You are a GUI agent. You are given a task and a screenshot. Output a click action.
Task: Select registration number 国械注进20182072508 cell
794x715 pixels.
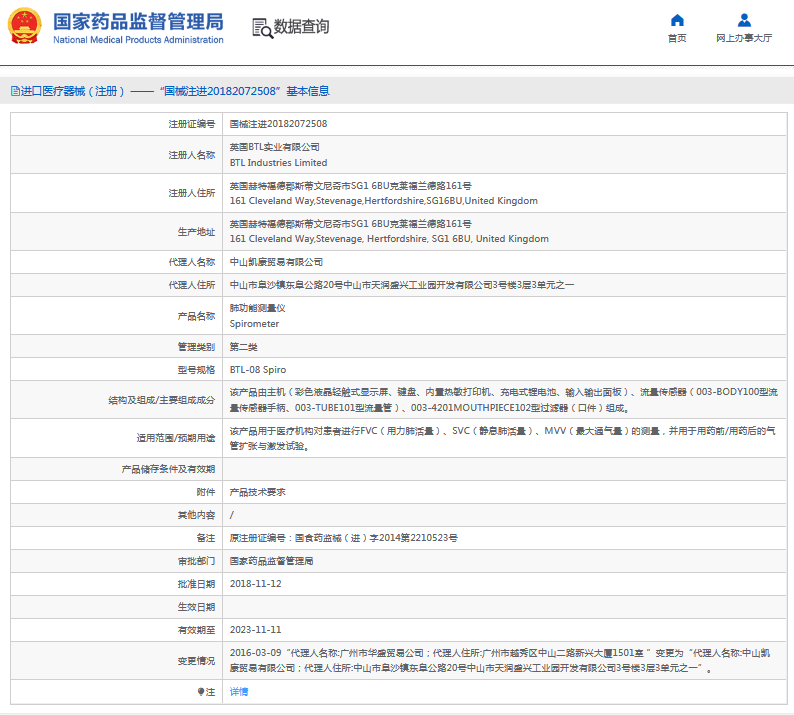coord(279,124)
